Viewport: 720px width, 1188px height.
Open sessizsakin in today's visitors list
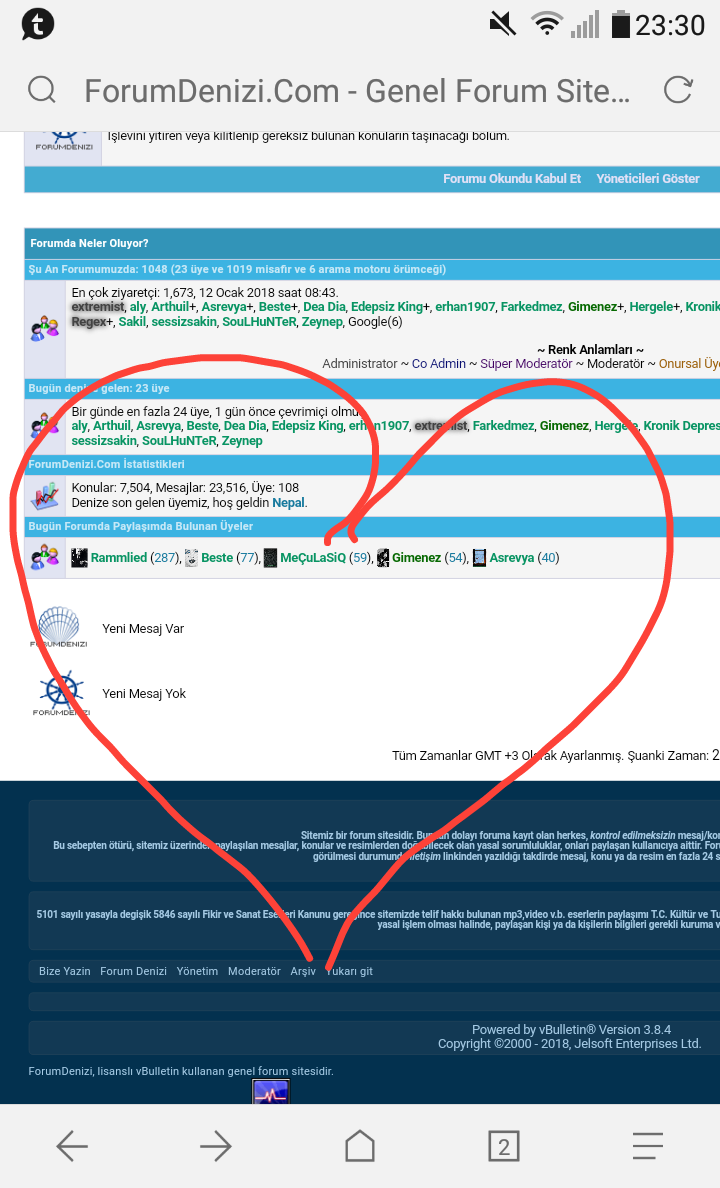[x=105, y=441]
